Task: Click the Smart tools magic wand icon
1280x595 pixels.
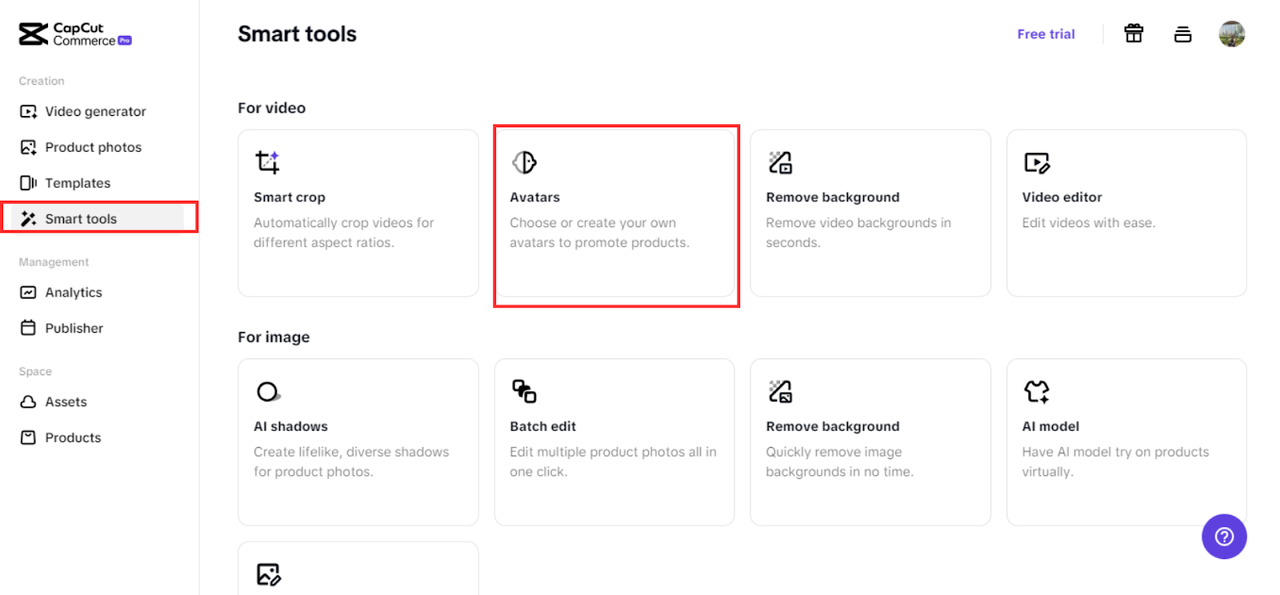Action: click(28, 219)
